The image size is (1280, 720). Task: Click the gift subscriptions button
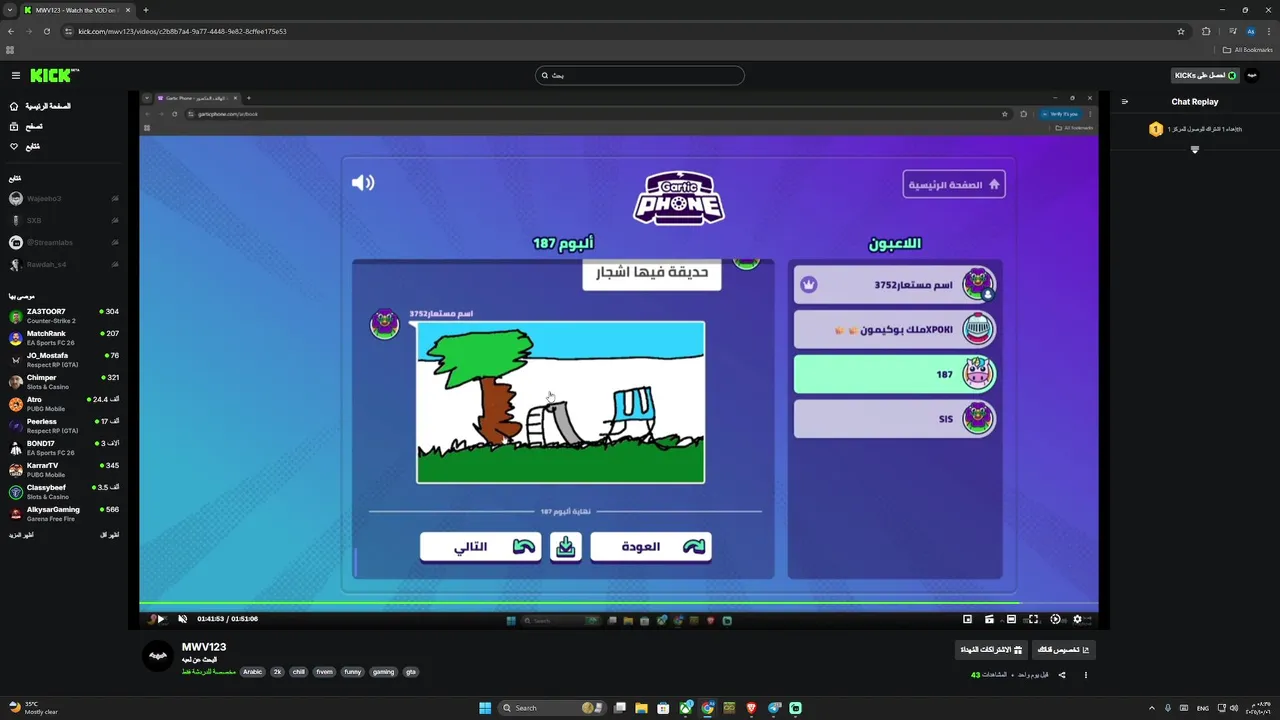pos(991,650)
